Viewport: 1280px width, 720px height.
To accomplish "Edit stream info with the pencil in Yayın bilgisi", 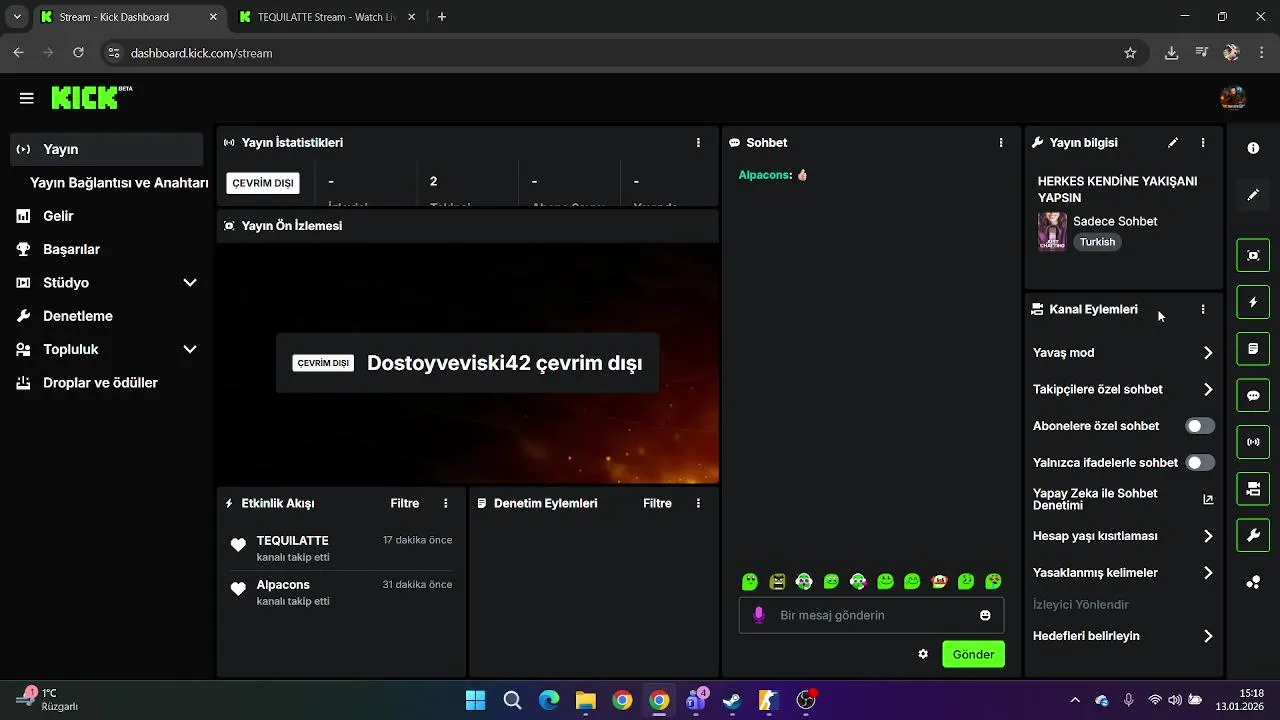I will point(1173,143).
